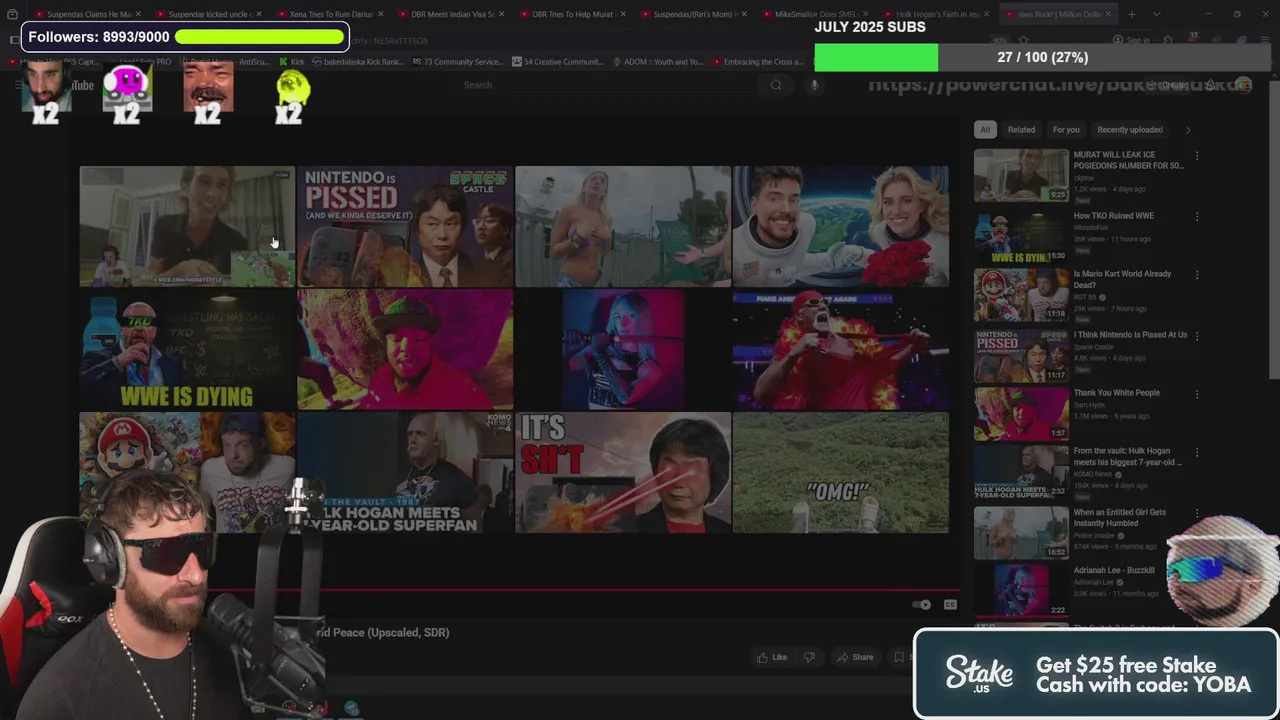The width and height of the screenshot is (1280, 720).
Task: Toggle the autoplay switch
Action: pyautogui.click(x=922, y=604)
